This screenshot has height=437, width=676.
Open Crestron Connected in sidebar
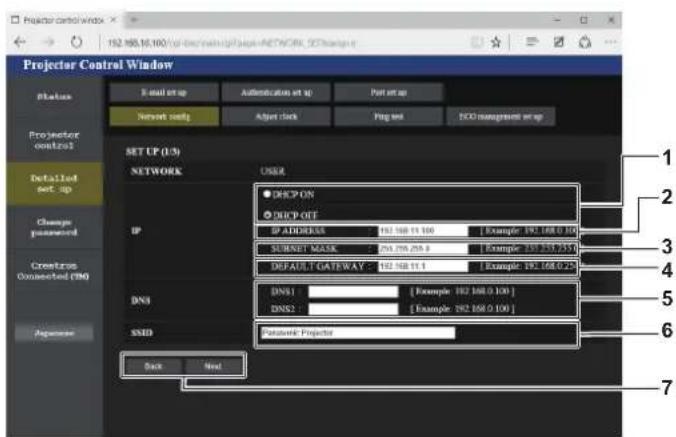(53, 271)
